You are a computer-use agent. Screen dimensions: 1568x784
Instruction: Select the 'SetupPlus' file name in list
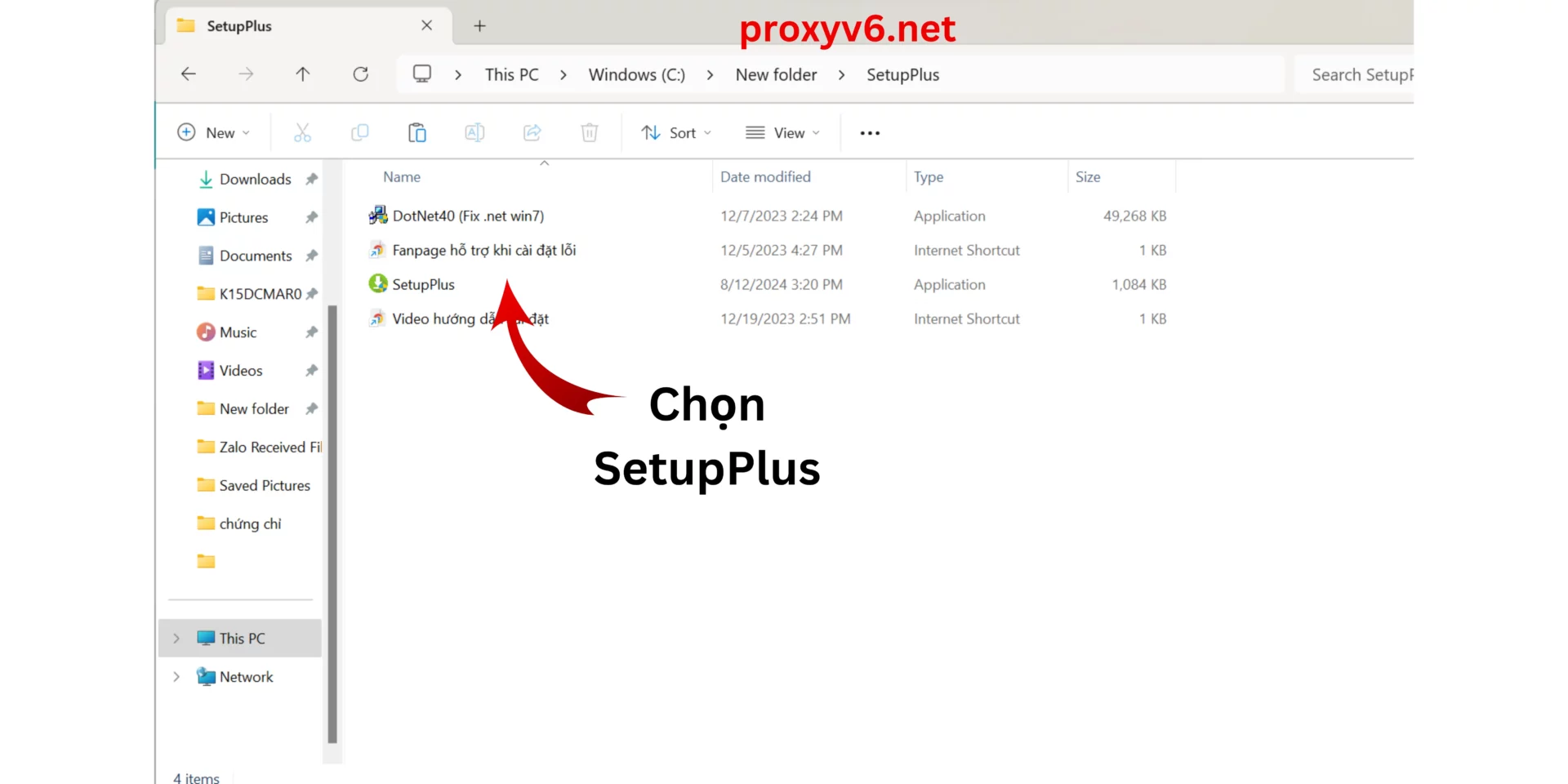coord(423,284)
